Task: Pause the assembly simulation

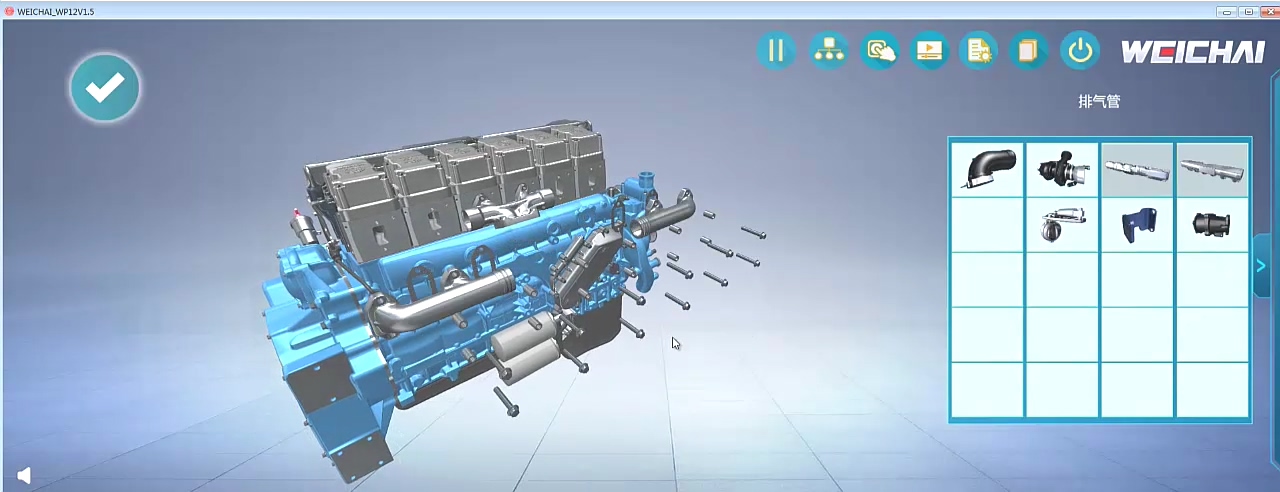Action: 776,50
